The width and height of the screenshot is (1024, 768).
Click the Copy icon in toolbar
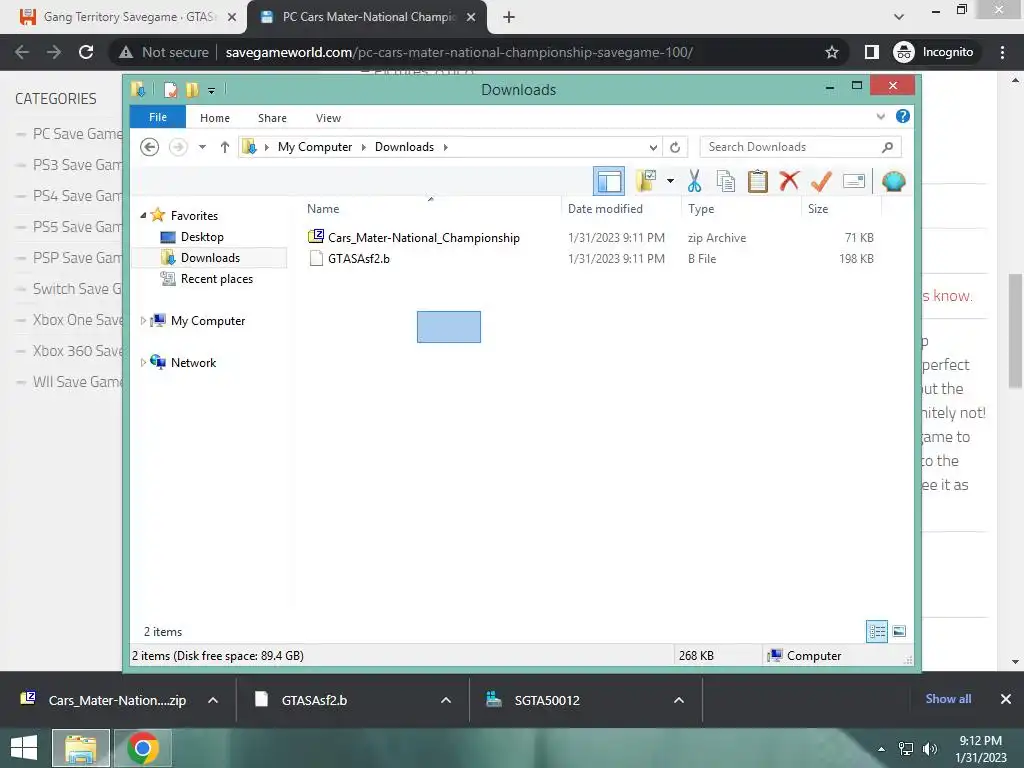tap(726, 181)
